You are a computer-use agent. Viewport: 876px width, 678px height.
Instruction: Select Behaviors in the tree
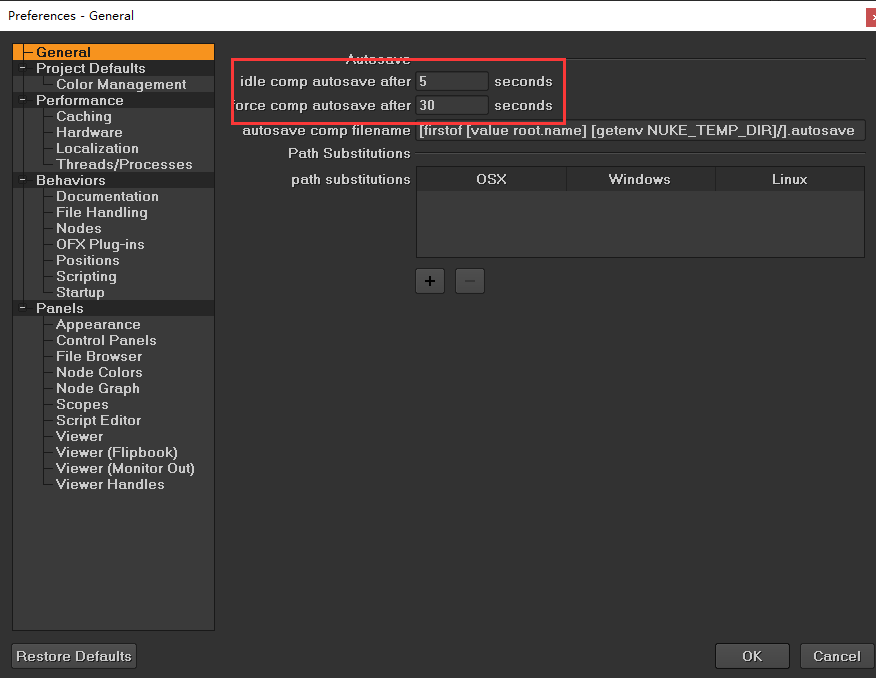coord(70,180)
